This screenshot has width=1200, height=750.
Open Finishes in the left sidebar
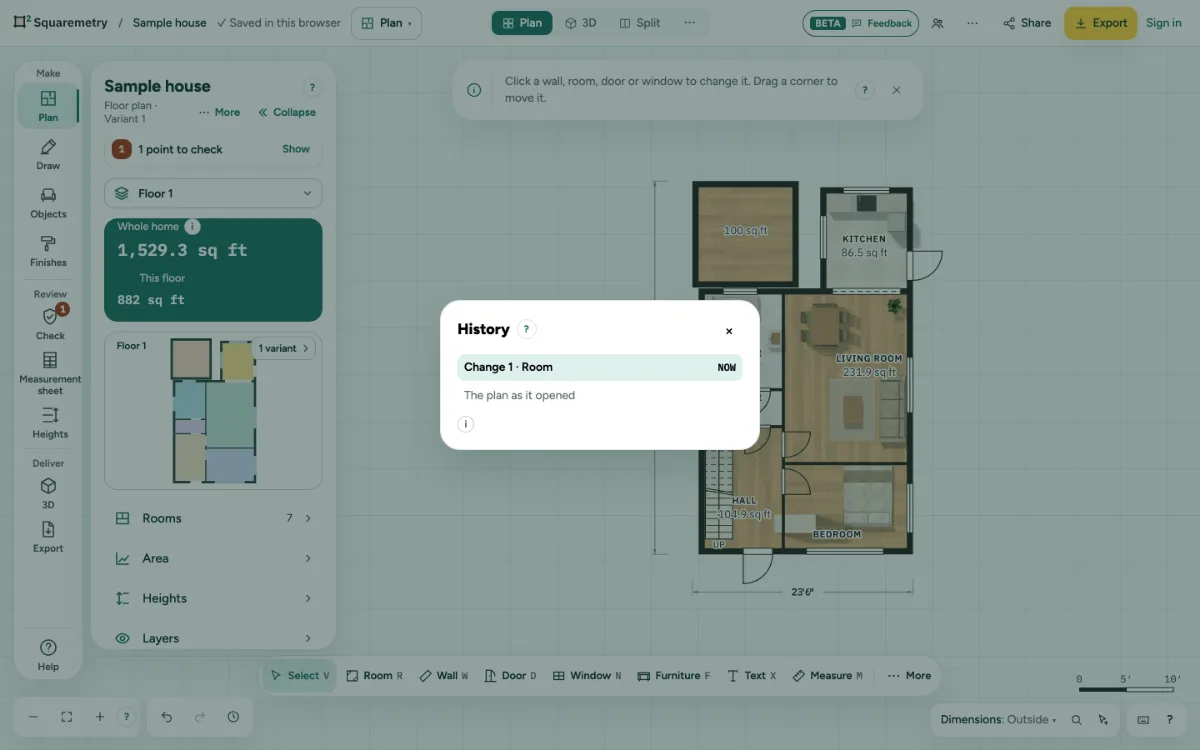[48, 251]
